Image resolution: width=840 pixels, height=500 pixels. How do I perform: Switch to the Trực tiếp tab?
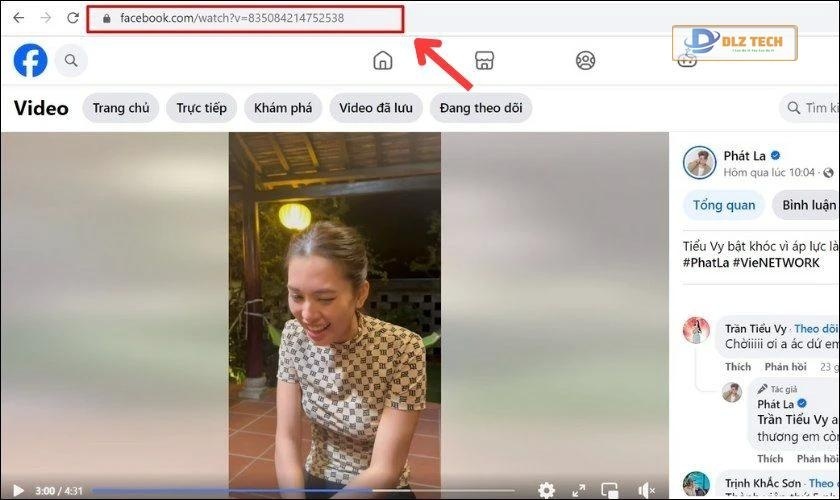coord(201,108)
